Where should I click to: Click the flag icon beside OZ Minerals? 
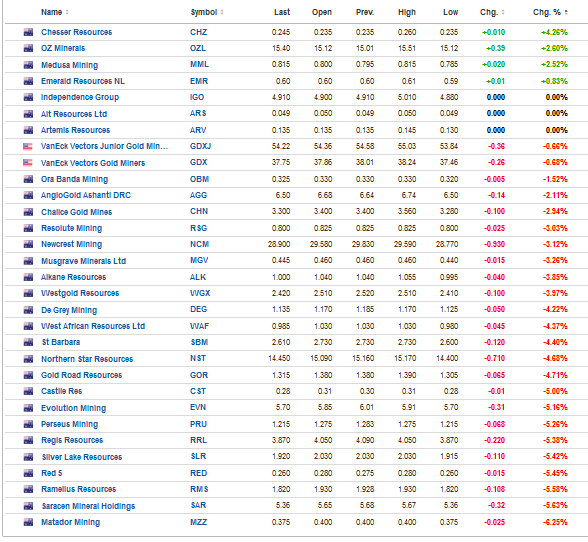(28, 48)
